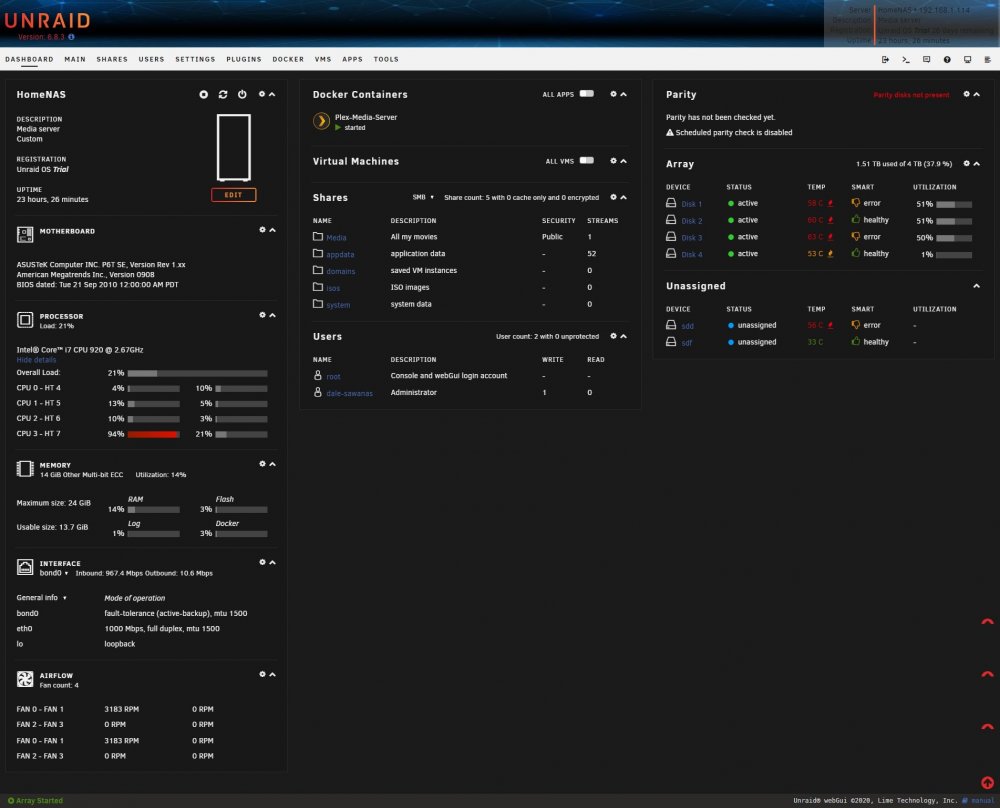Open the Memory section settings gear
The height and width of the screenshot is (808, 1000).
(x=262, y=464)
